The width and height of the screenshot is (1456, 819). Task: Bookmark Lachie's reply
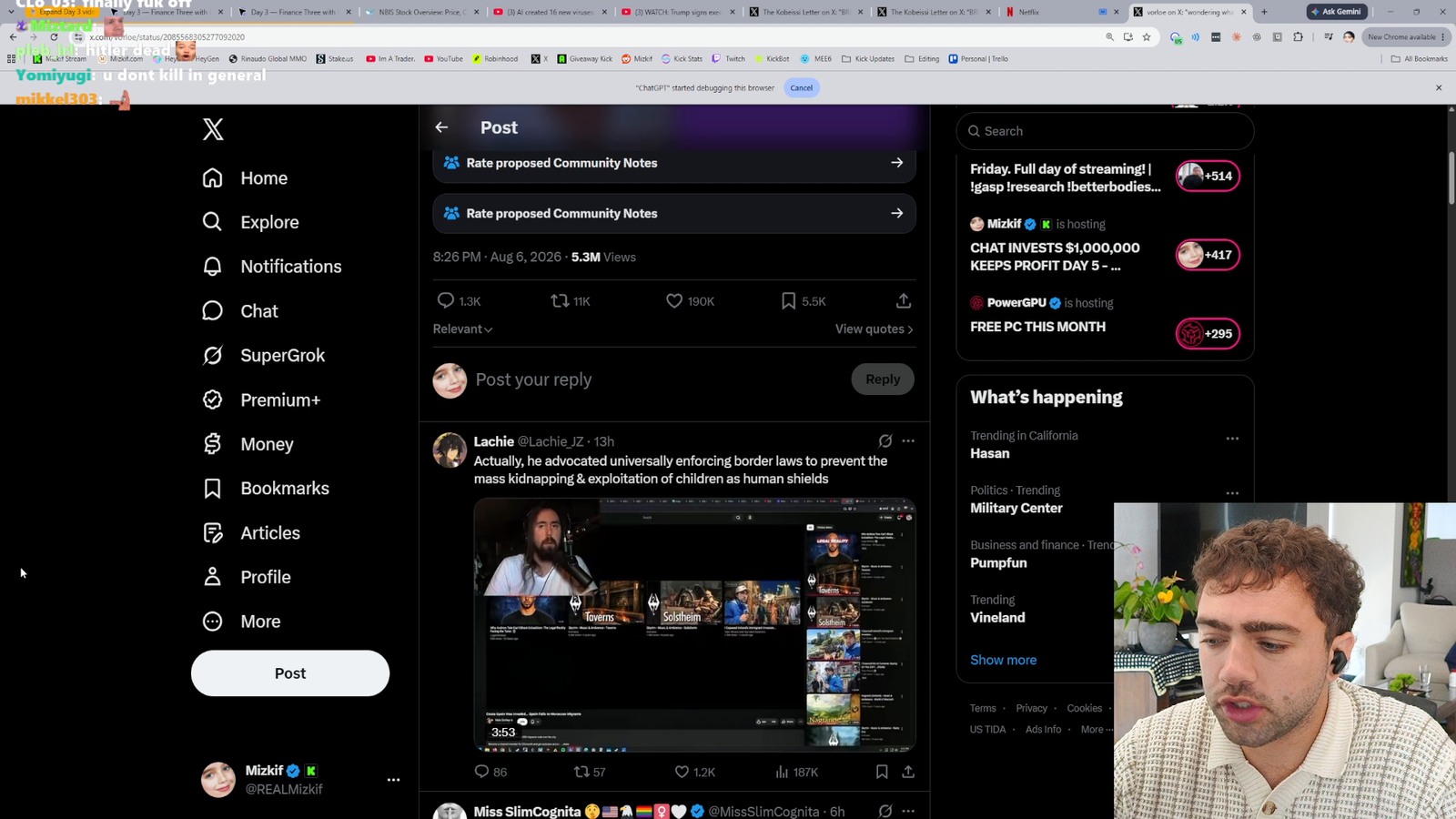coord(882,772)
